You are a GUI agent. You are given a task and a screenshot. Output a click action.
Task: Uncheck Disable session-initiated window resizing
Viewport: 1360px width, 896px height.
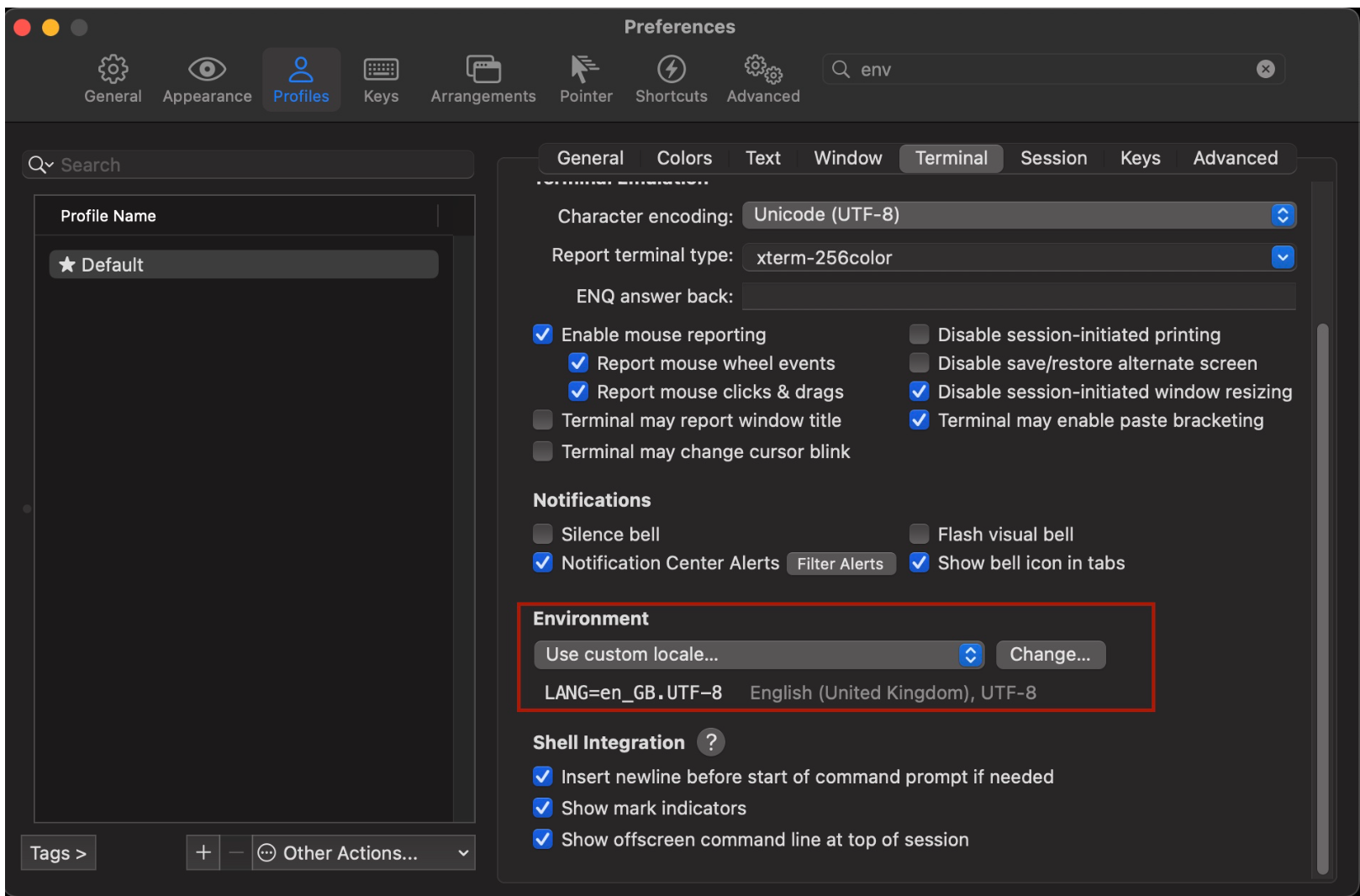click(920, 392)
